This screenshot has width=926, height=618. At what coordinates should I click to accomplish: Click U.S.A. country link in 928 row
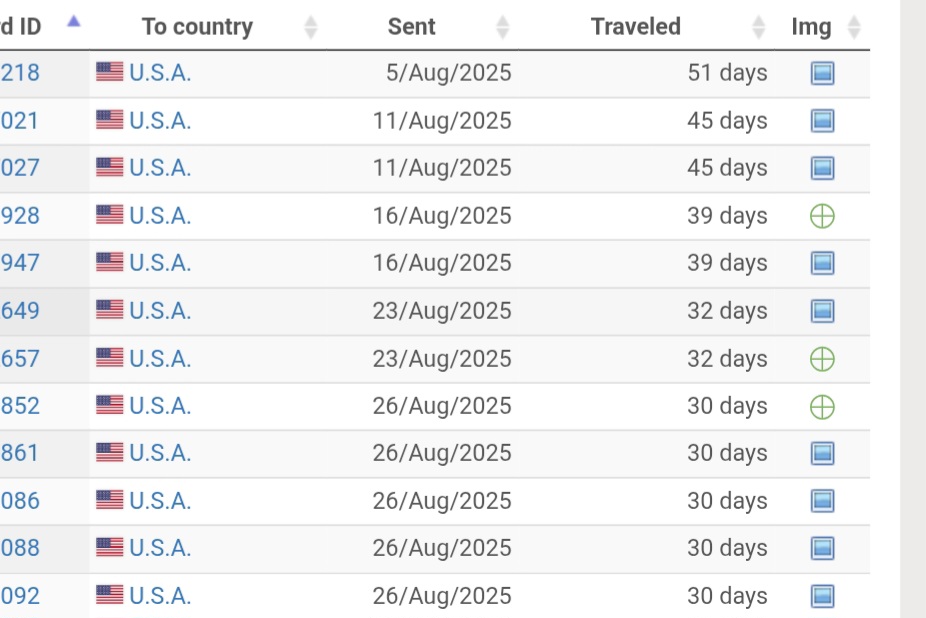tap(160, 216)
